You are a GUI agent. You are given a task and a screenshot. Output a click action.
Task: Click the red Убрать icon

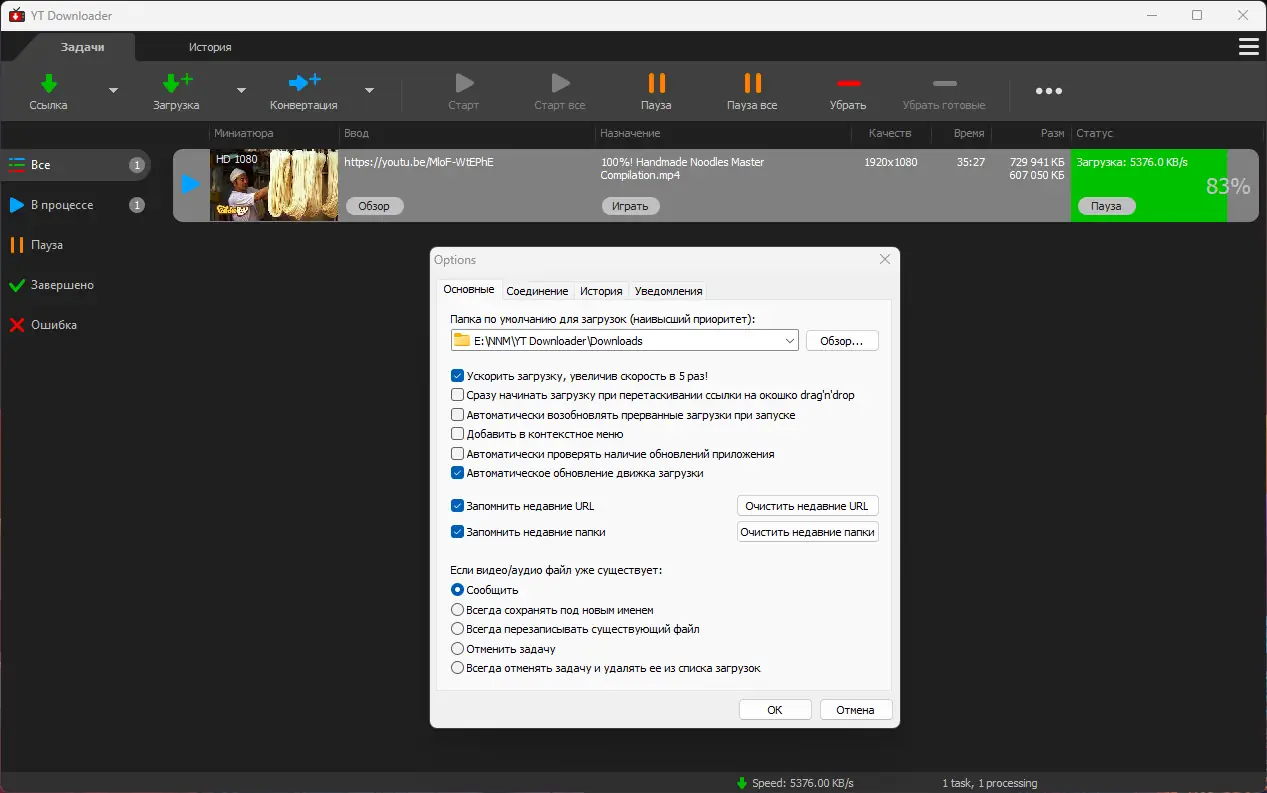click(x=848, y=83)
